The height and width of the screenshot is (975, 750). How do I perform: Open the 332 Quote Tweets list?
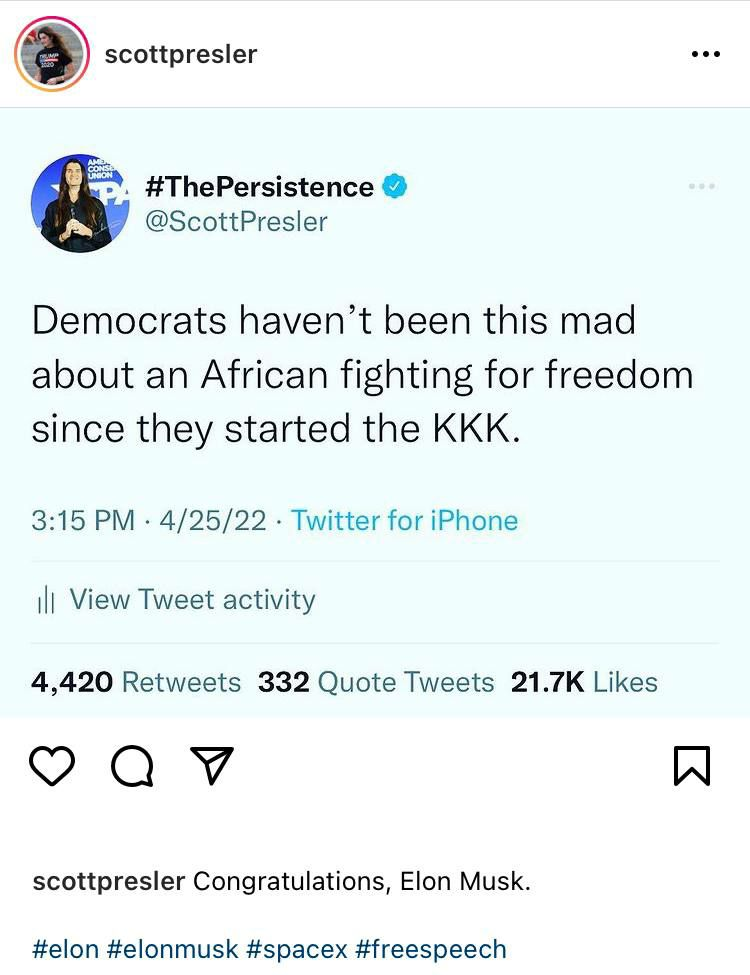376,682
